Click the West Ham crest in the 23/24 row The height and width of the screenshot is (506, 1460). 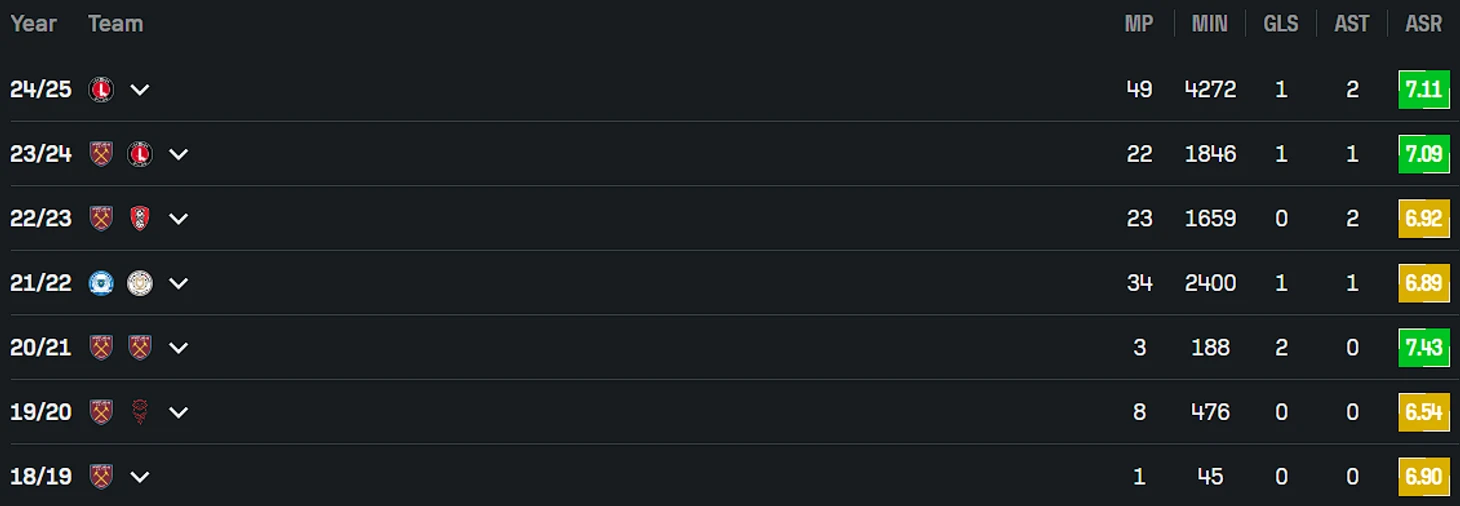click(x=101, y=154)
